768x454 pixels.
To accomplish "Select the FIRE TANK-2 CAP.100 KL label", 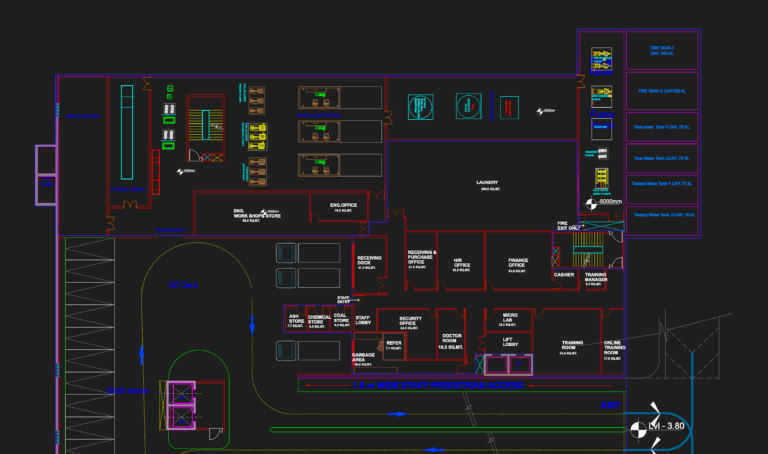I will pos(662,91).
